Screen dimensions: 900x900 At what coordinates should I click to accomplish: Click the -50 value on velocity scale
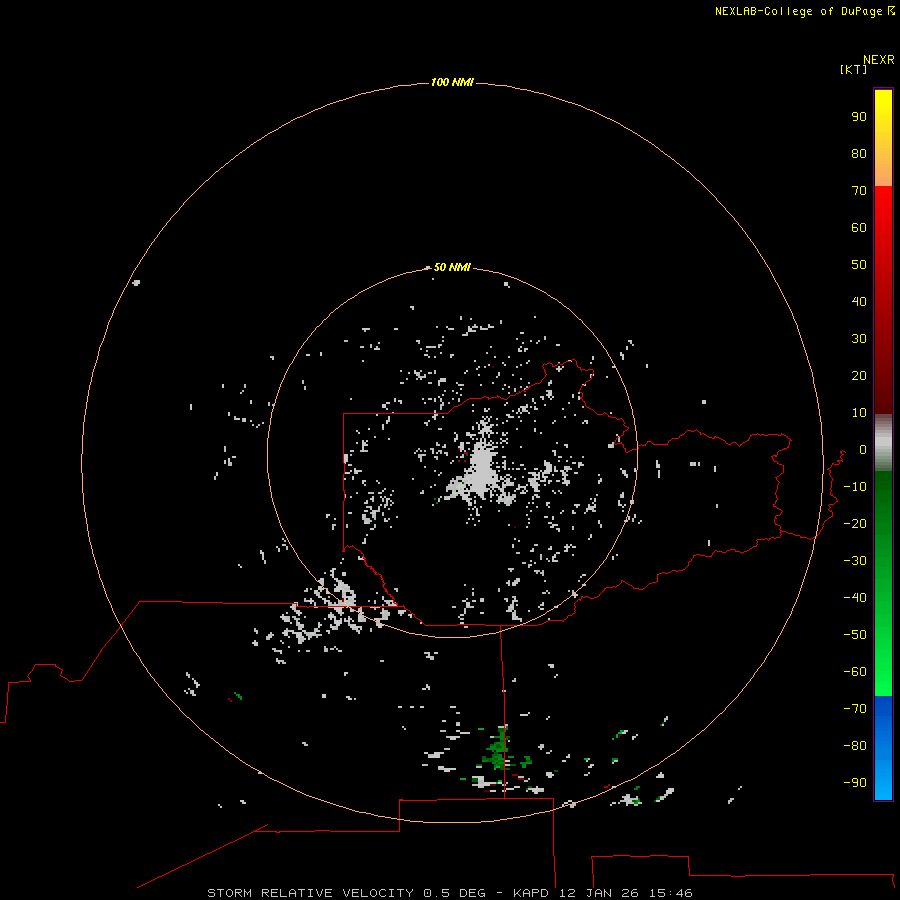pyautogui.click(x=855, y=635)
